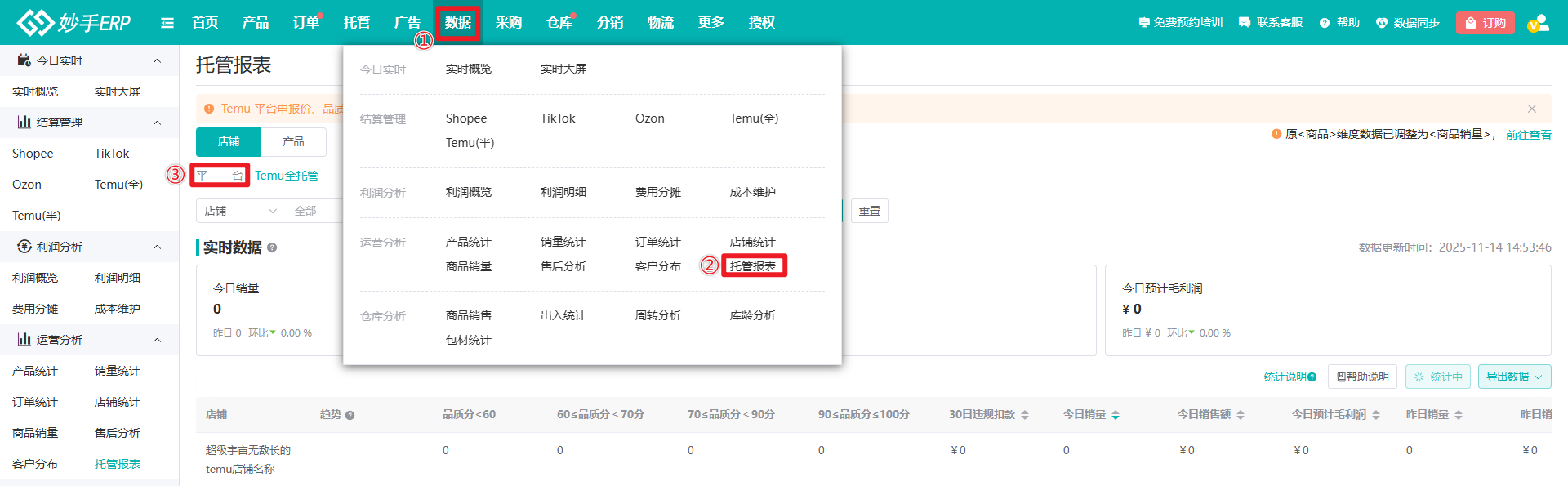Click the user avatar icon
The width and height of the screenshot is (1568, 486).
pos(1538,23)
